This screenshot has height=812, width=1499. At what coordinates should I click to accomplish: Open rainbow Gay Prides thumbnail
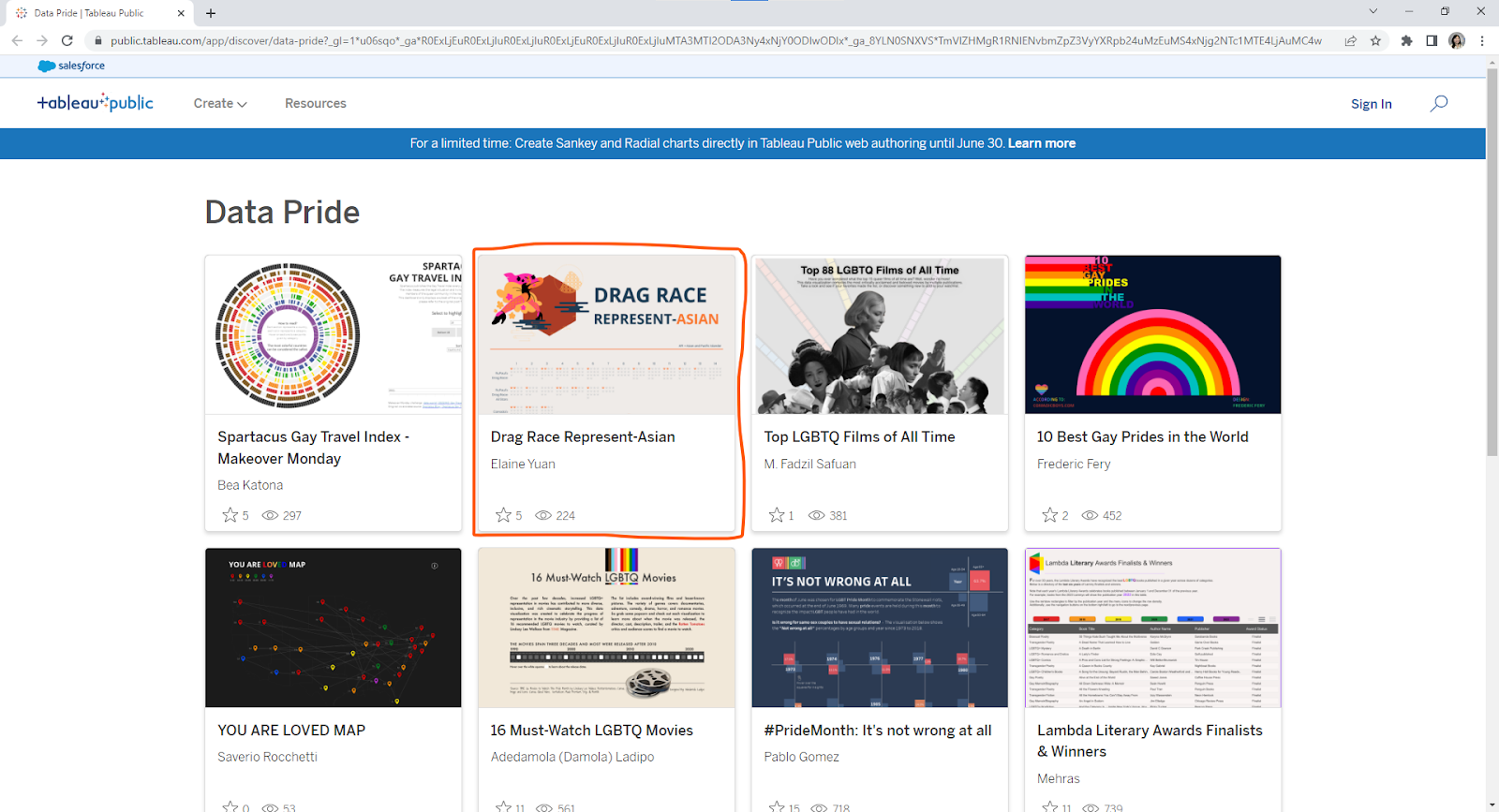[1152, 334]
